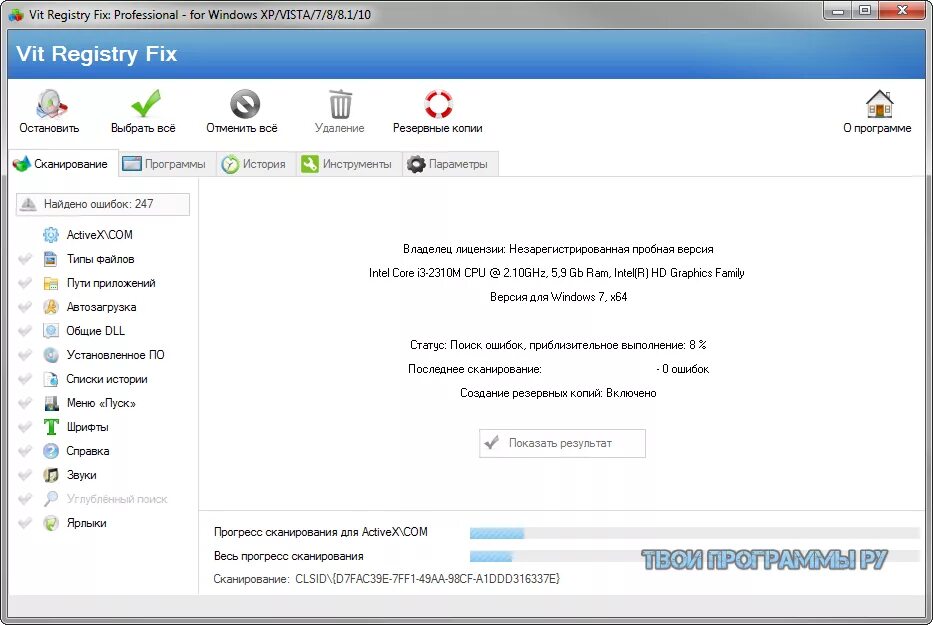Stop scanning with the Остановить icon
Viewport: 933px width, 625px height.
point(51,104)
